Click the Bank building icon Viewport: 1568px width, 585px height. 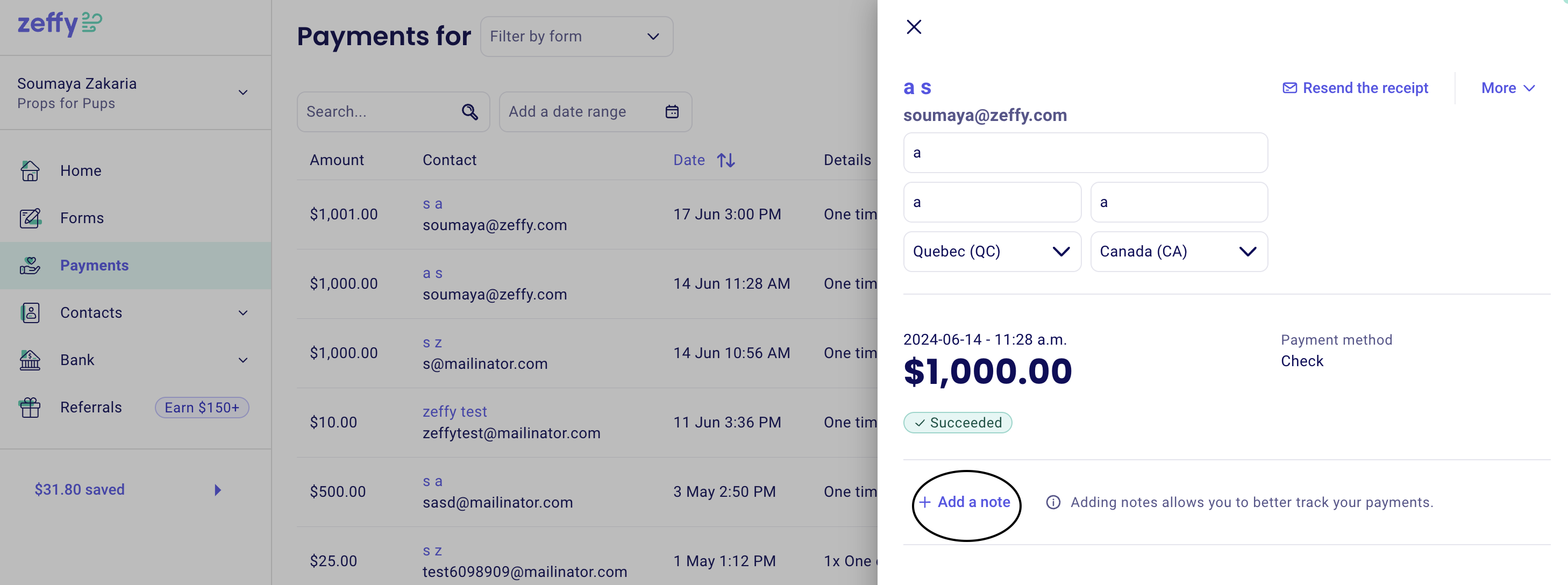[30, 360]
